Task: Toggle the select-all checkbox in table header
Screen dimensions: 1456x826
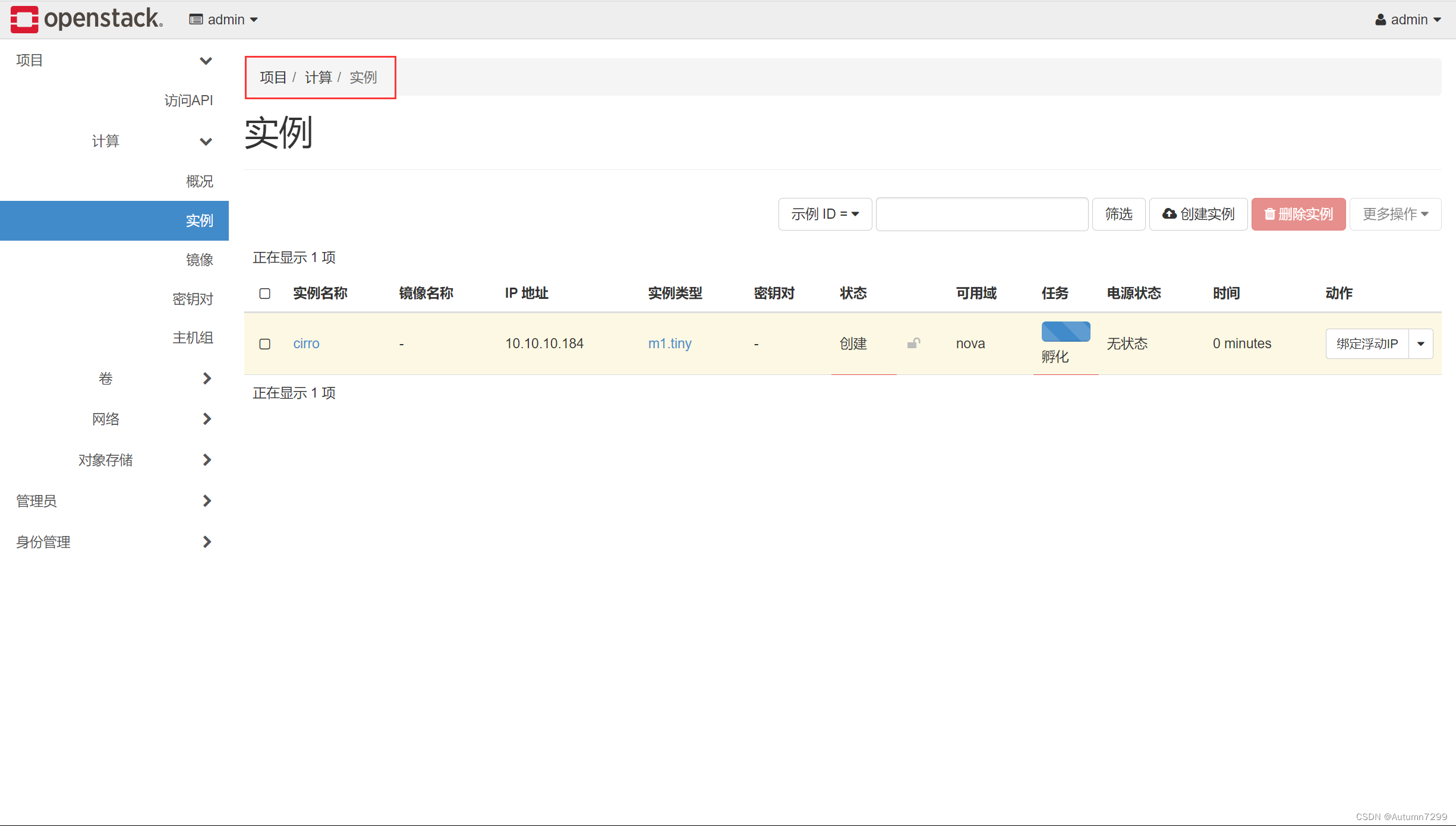Action: coord(265,294)
